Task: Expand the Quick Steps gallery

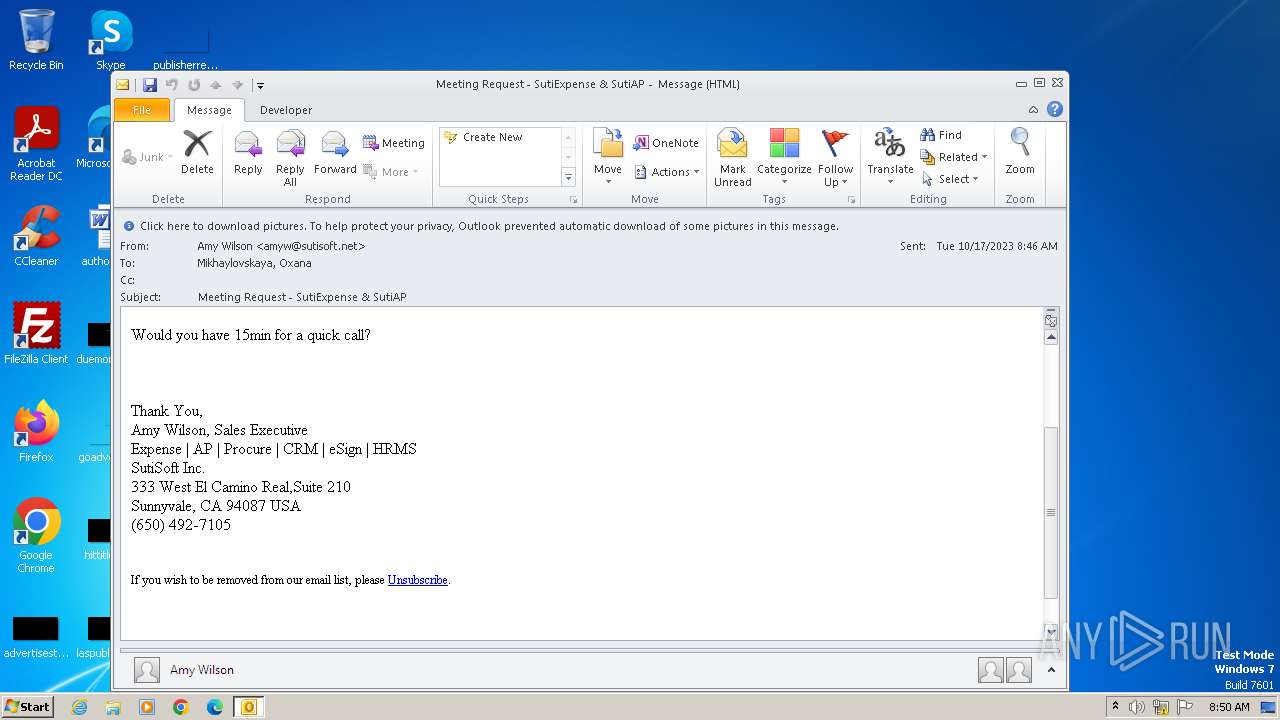Action: coord(568,177)
